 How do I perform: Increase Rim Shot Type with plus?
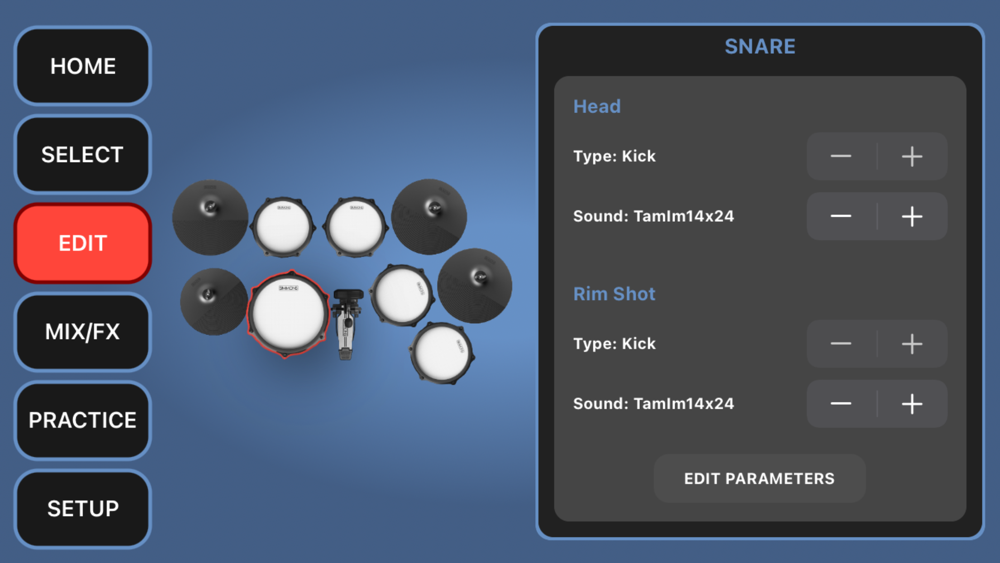pyautogui.click(x=912, y=344)
